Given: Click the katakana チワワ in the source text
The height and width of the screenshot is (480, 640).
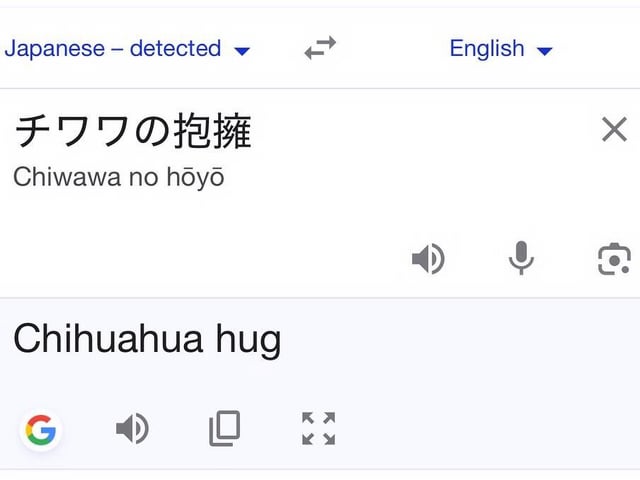Looking at the screenshot, I should (72, 131).
